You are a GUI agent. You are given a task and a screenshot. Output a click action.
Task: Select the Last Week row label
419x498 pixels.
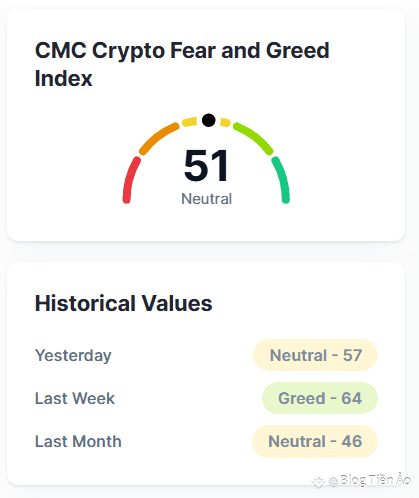(x=75, y=398)
